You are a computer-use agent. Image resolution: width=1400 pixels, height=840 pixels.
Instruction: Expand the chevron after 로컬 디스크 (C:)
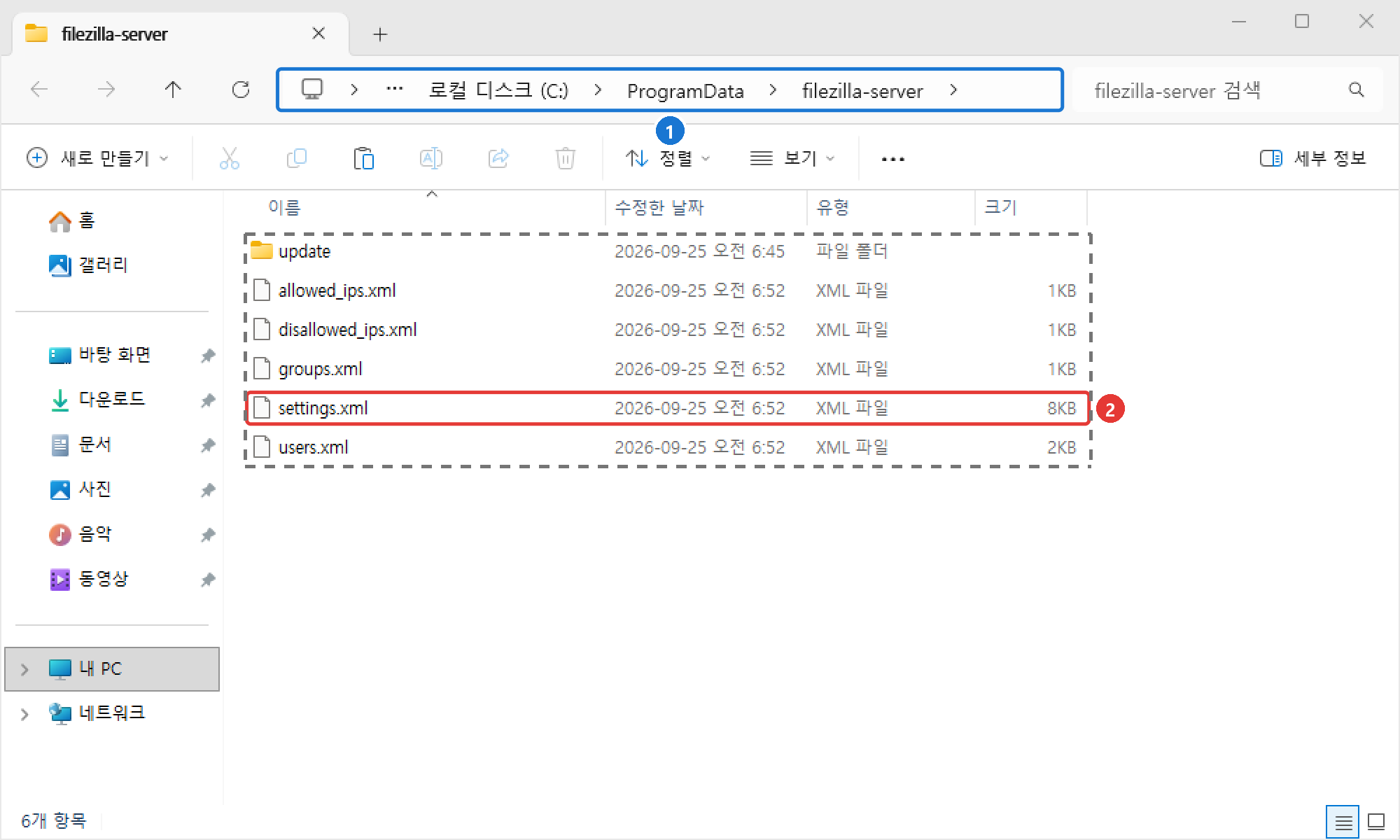597,90
